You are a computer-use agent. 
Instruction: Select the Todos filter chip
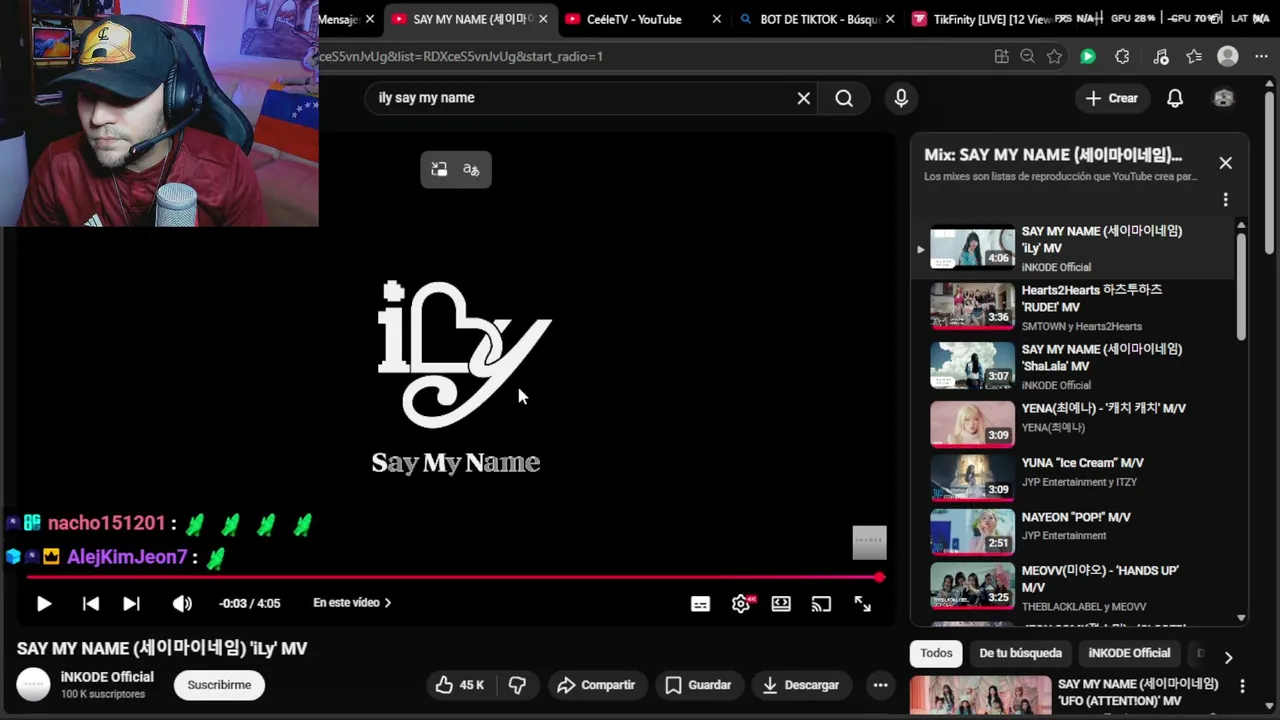click(x=936, y=653)
